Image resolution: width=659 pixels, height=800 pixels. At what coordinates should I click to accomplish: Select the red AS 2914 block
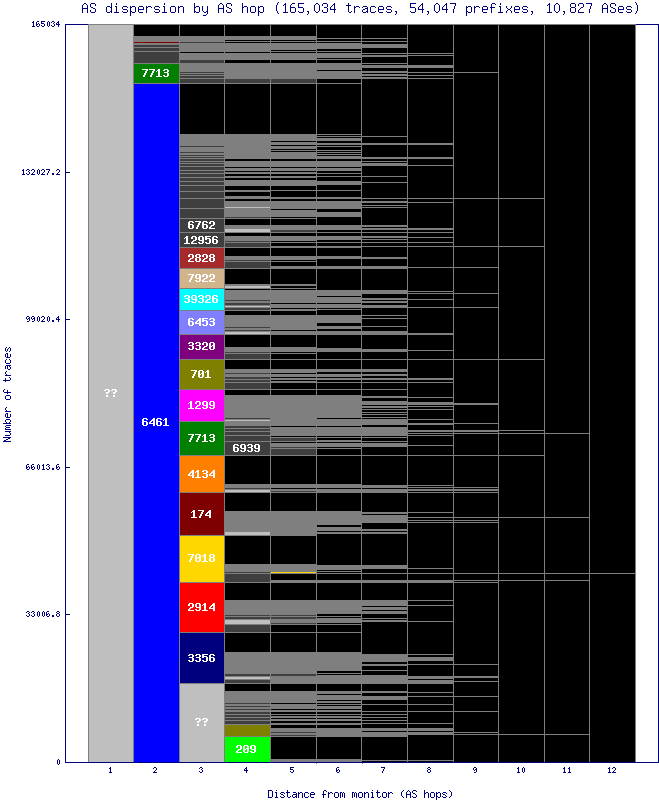tap(201, 607)
